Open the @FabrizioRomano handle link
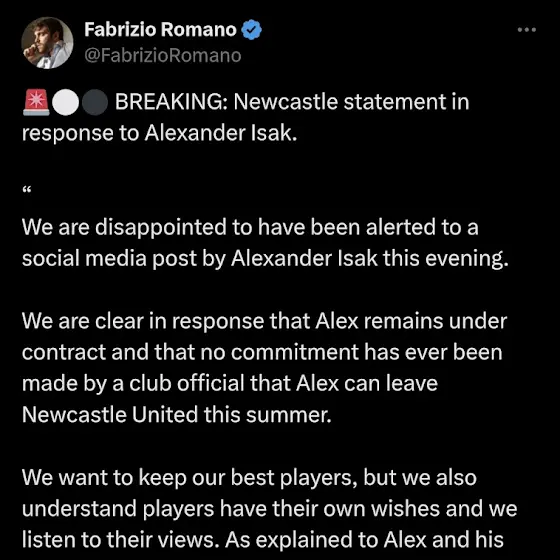This screenshot has width=560, height=560. coord(163,56)
